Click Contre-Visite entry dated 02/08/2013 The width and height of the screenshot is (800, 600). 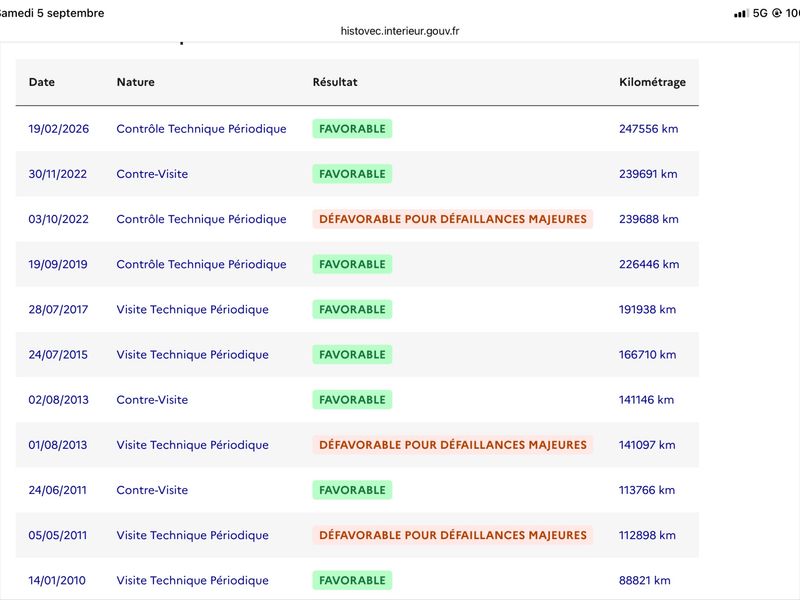[152, 400]
